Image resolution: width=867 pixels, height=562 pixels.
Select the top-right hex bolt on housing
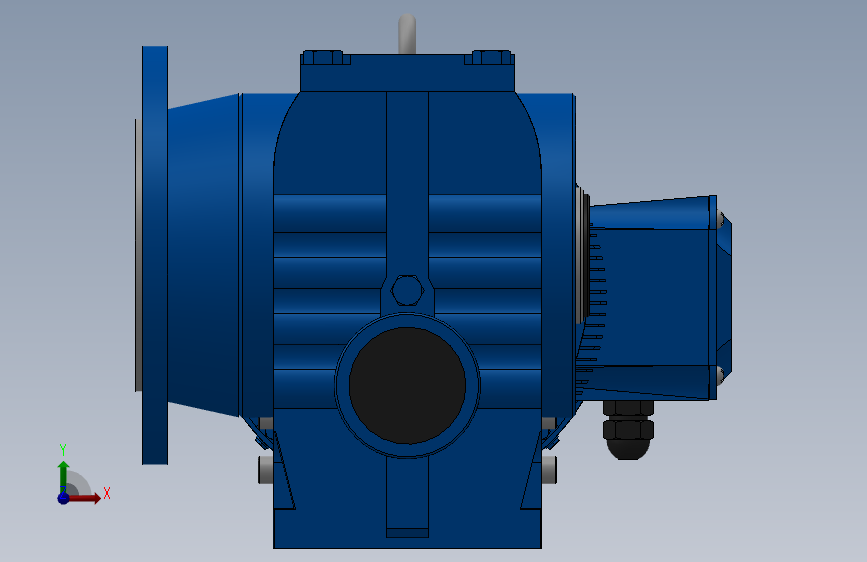tap(492, 57)
